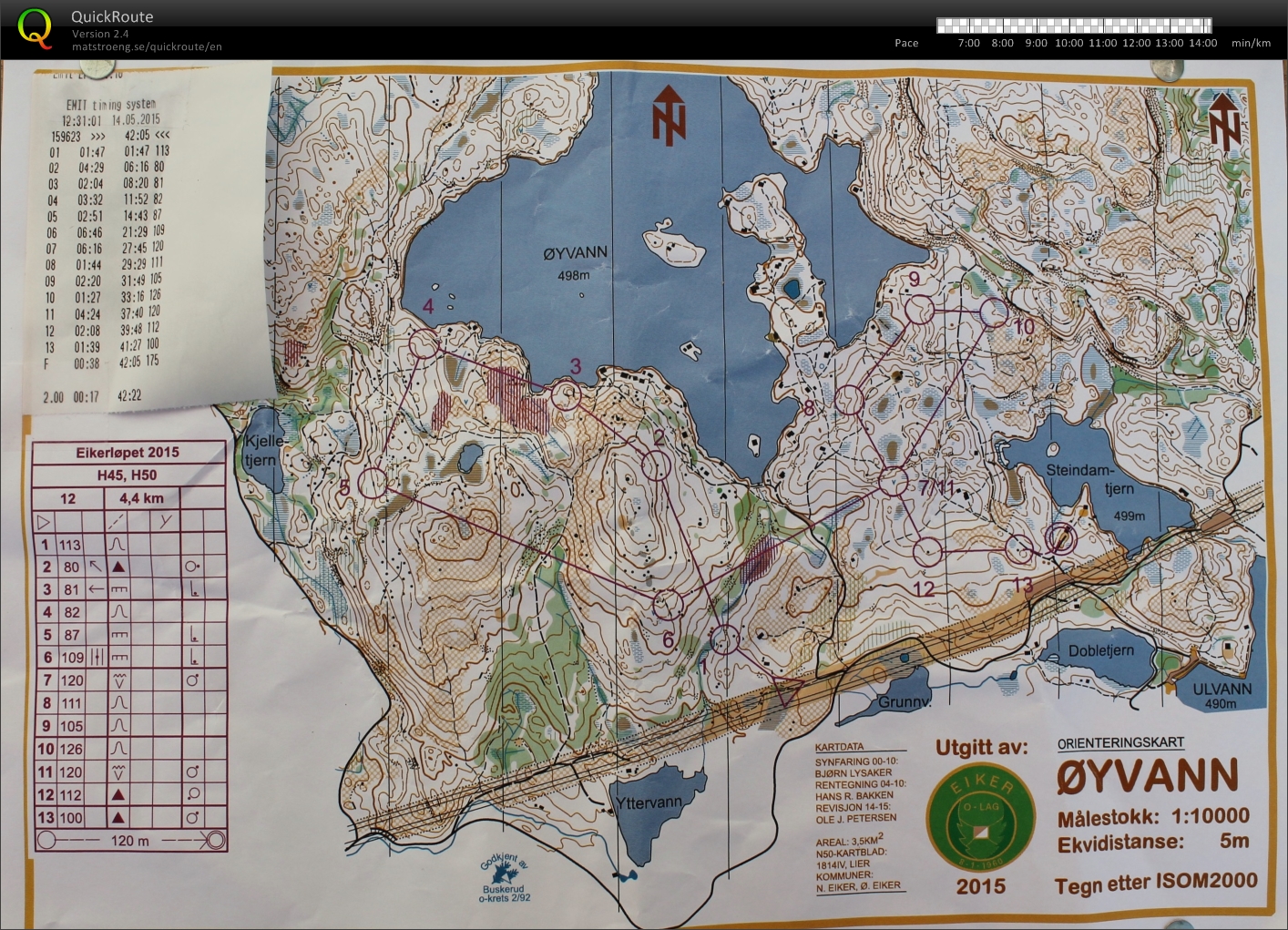Screen dimensions: 1288x930
Task: Click the north arrow above Øyvann lake
Action: pos(669,115)
